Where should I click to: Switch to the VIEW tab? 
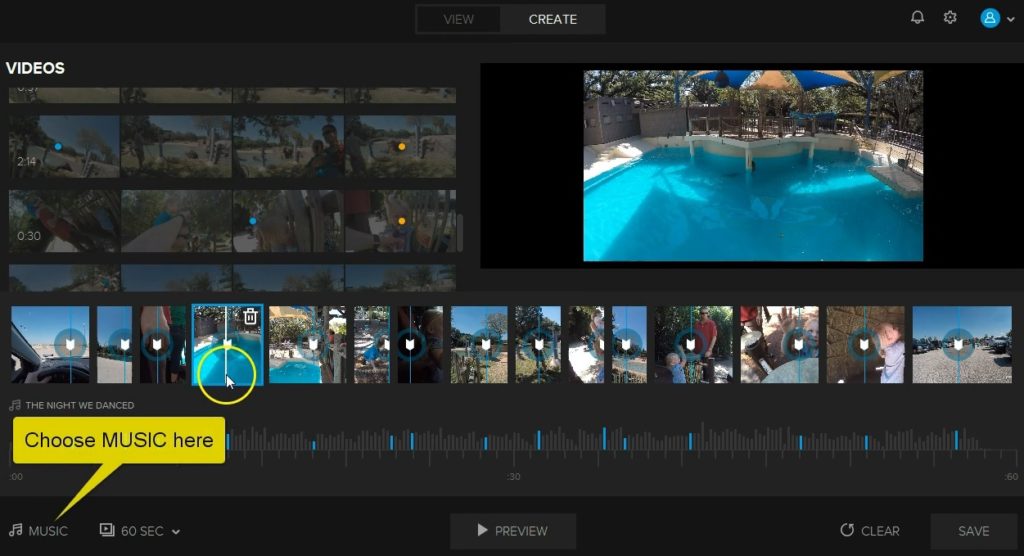(458, 20)
